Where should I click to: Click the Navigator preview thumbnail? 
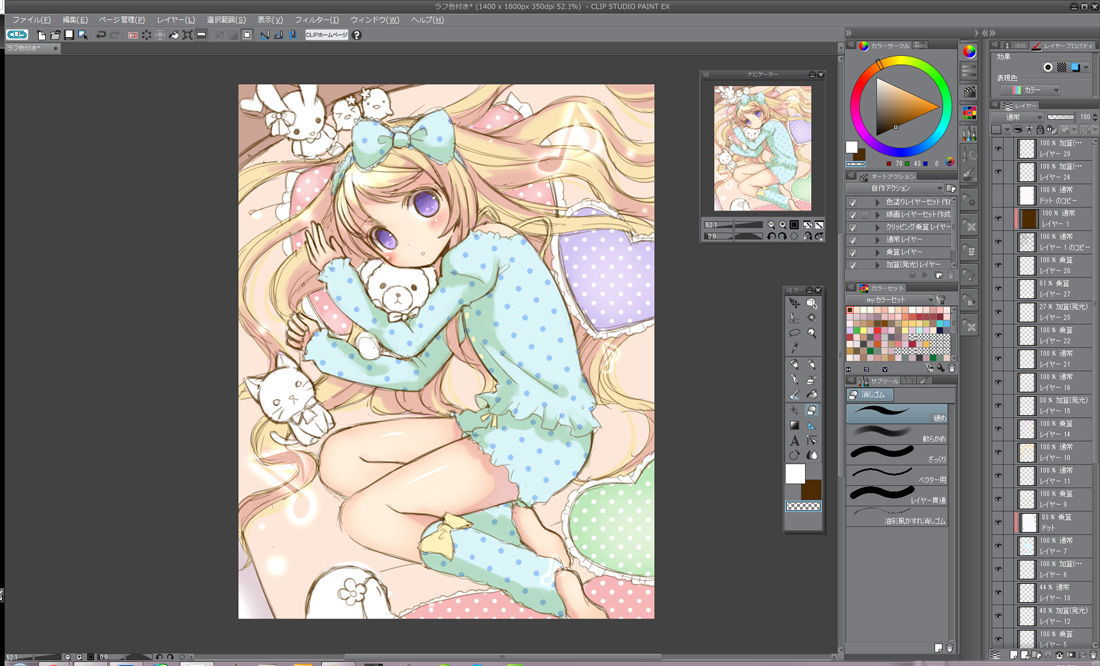[x=763, y=148]
